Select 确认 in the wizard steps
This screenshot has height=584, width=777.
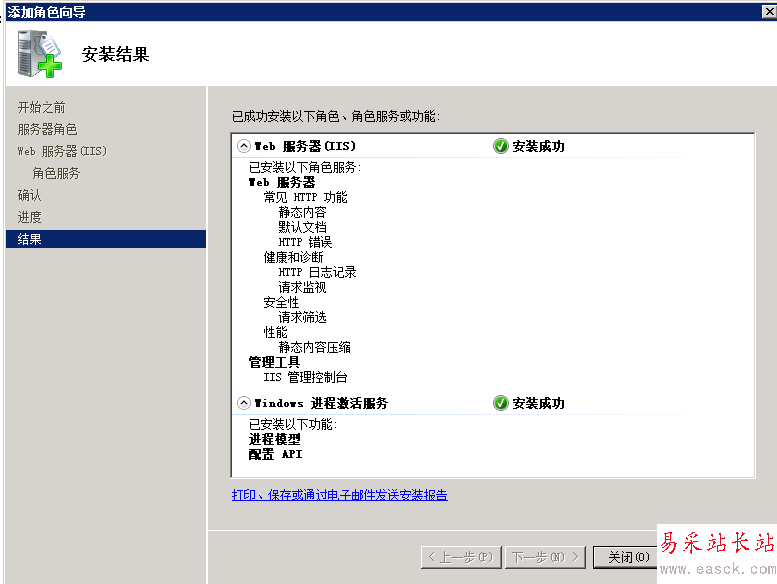tap(29, 195)
